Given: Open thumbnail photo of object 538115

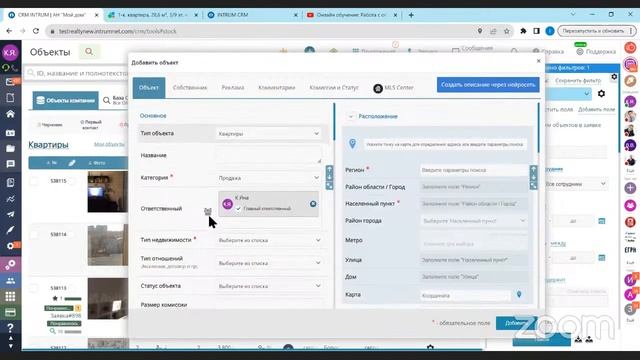Looking at the screenshot, I should 108,192.
